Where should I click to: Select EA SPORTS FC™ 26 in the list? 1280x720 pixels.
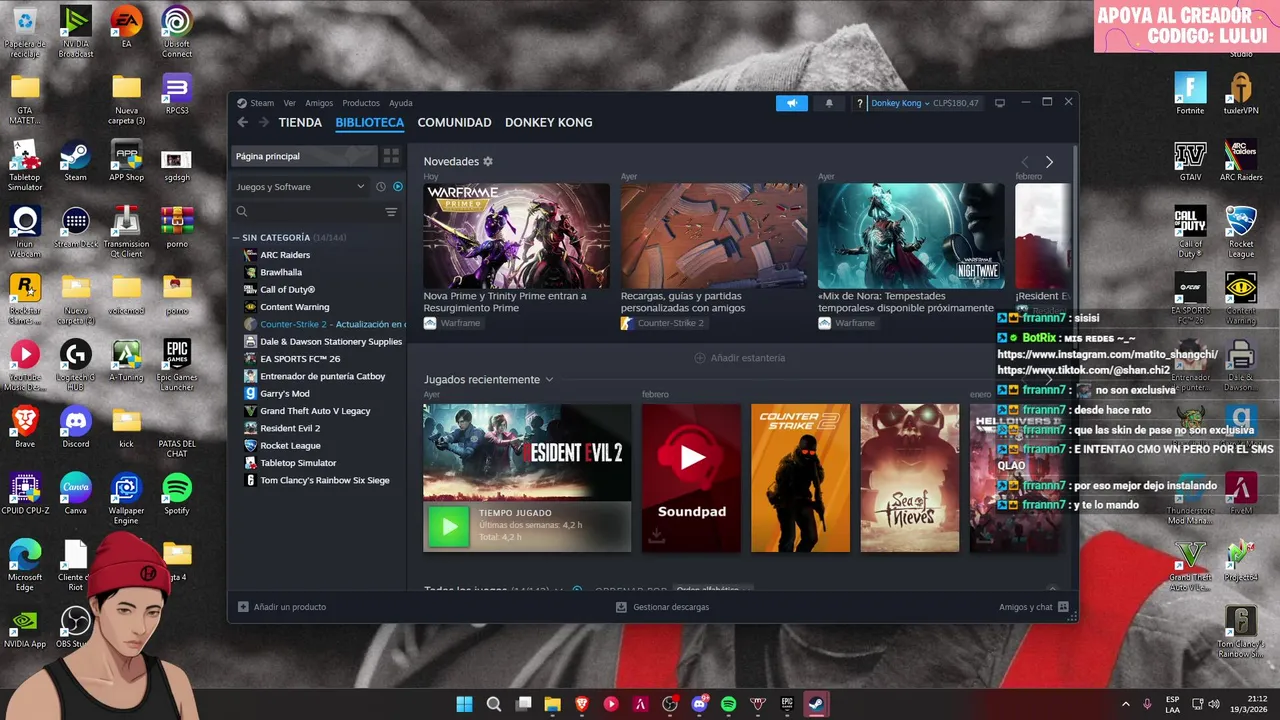[300, 359]
